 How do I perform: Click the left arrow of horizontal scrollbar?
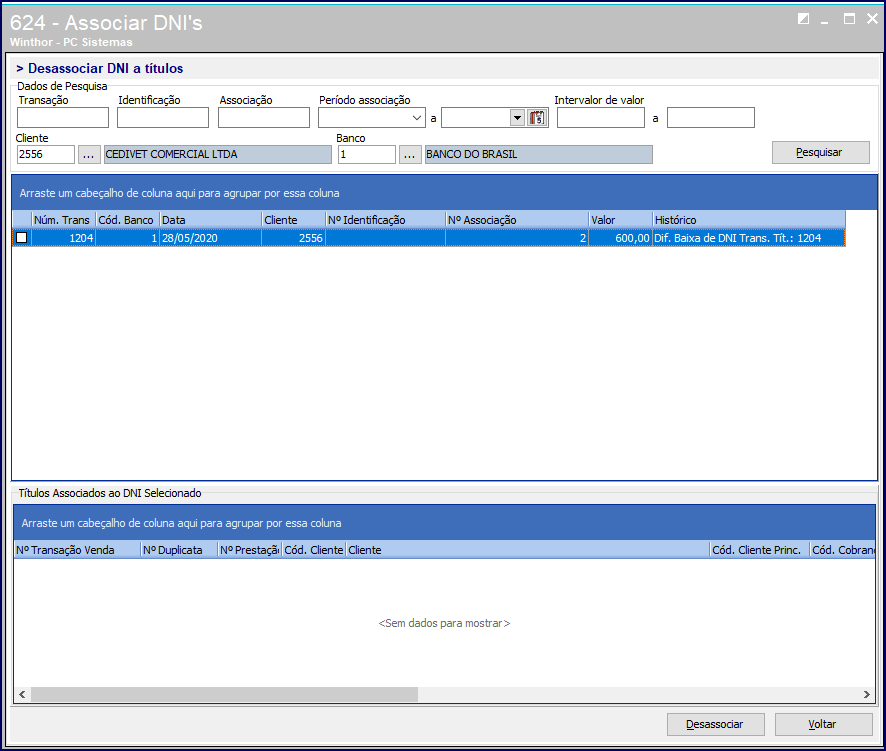click(22, 694)
